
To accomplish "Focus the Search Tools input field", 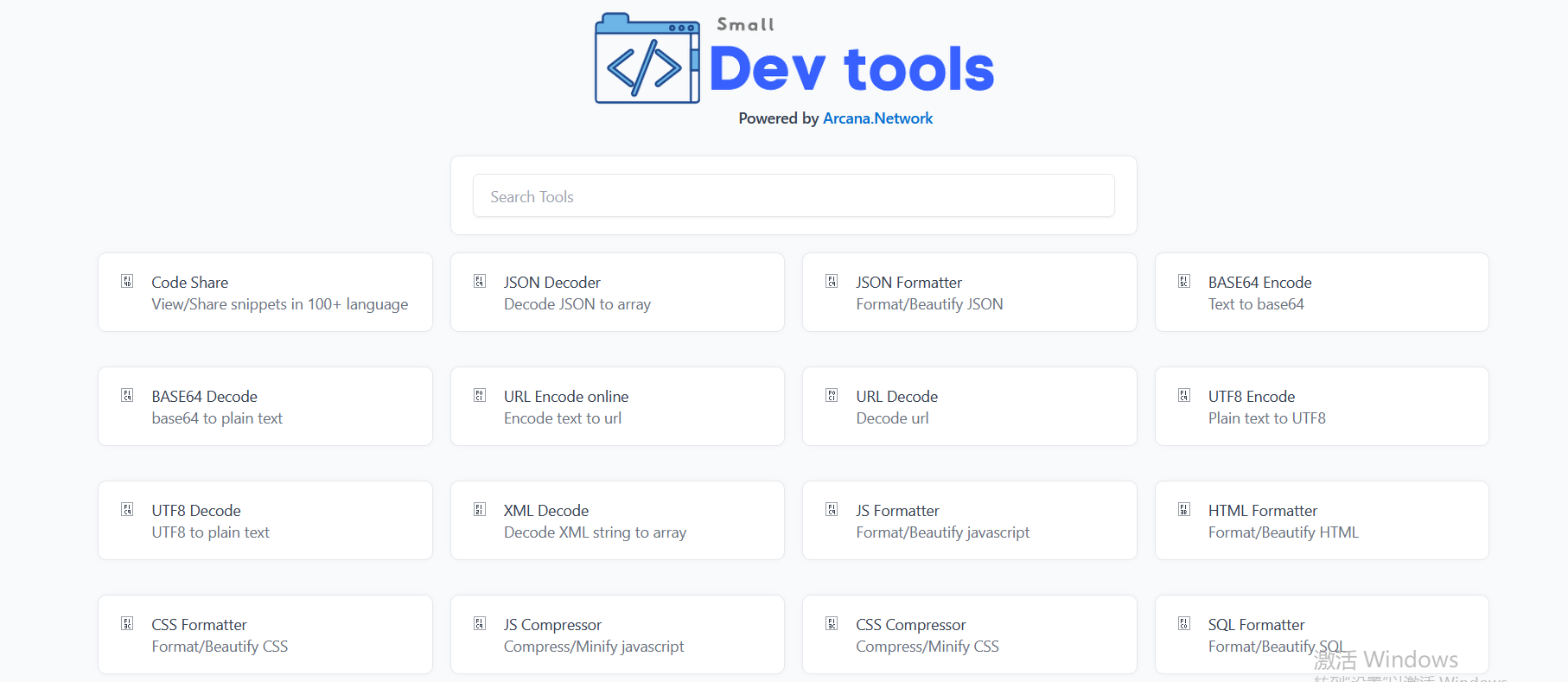I will click(794, 196).
